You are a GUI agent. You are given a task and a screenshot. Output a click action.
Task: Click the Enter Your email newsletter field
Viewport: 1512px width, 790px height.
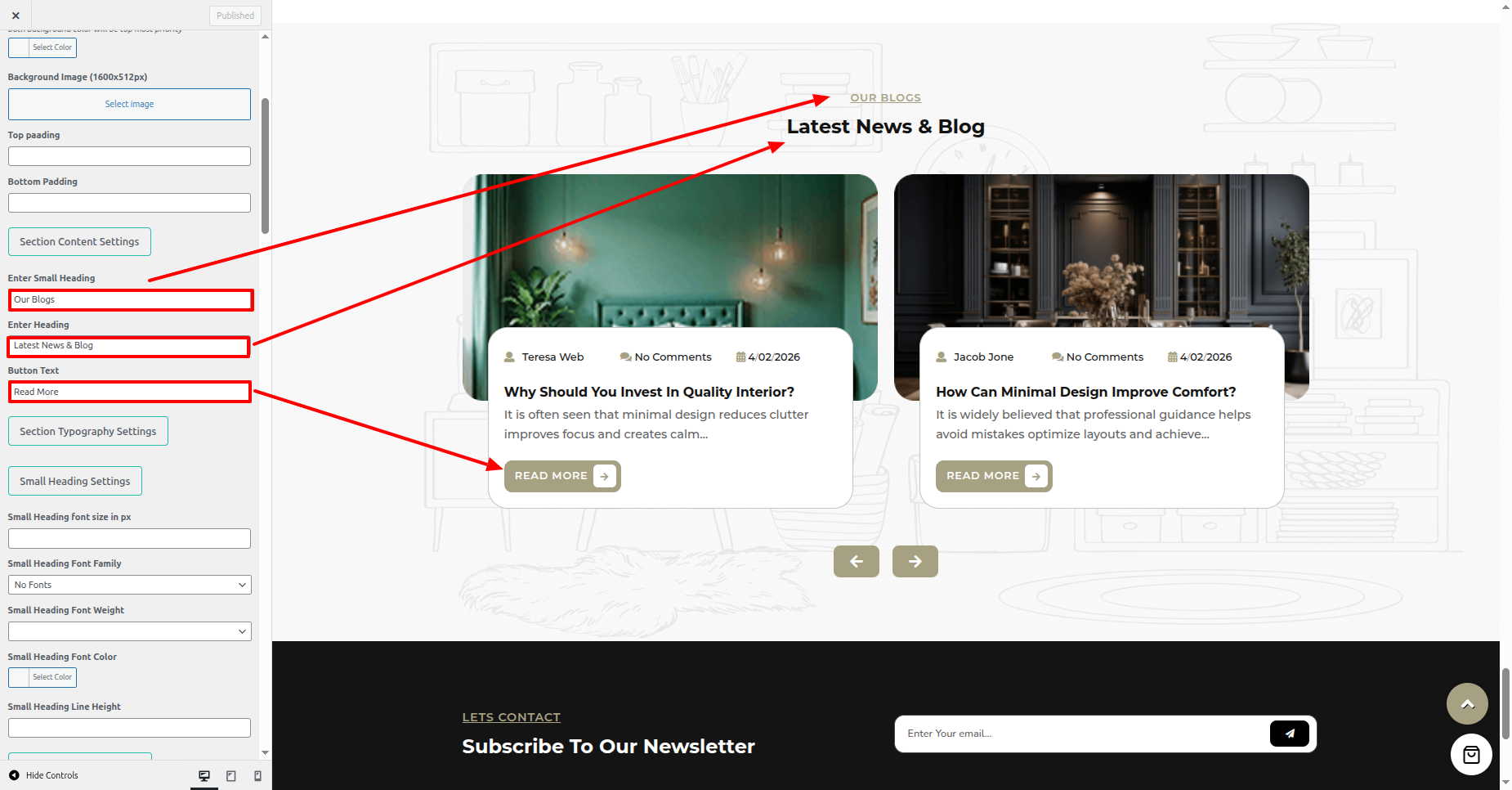pos(1083,734)
